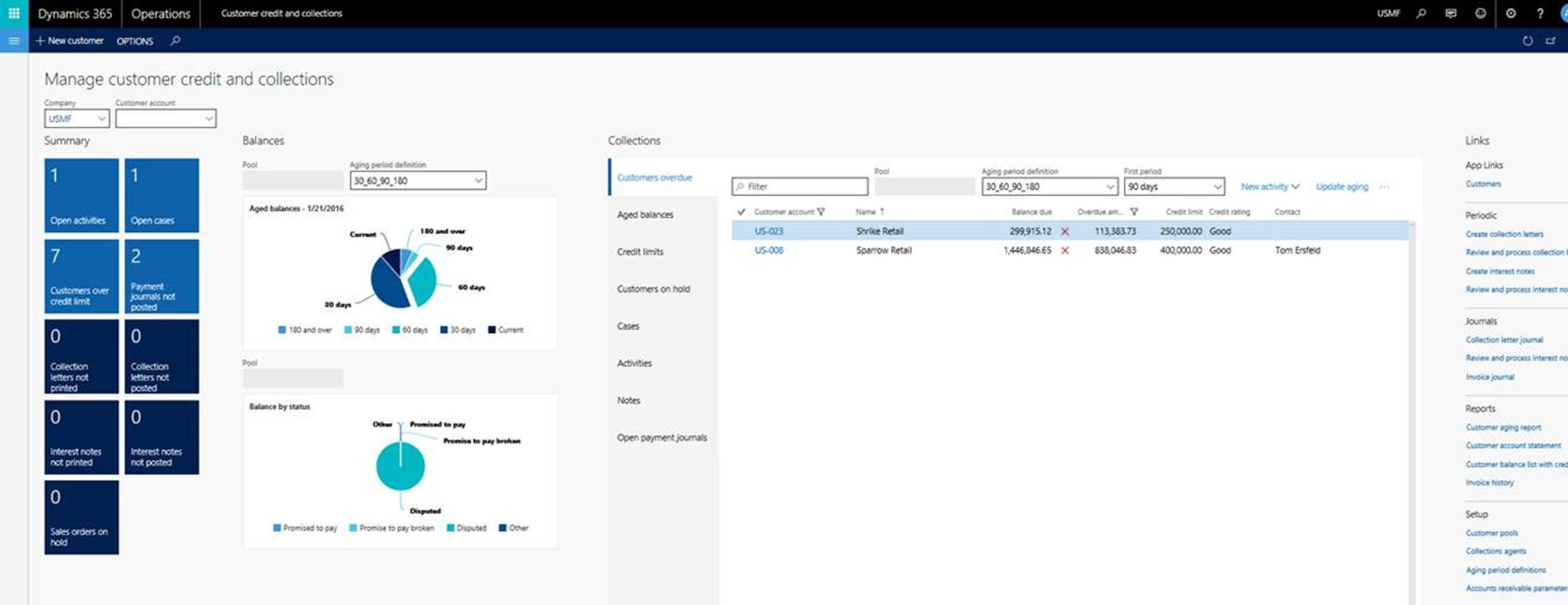Open the Customers over credit limit tile
The width and height of the screenshot is (1568, 605).
[81, 276]
